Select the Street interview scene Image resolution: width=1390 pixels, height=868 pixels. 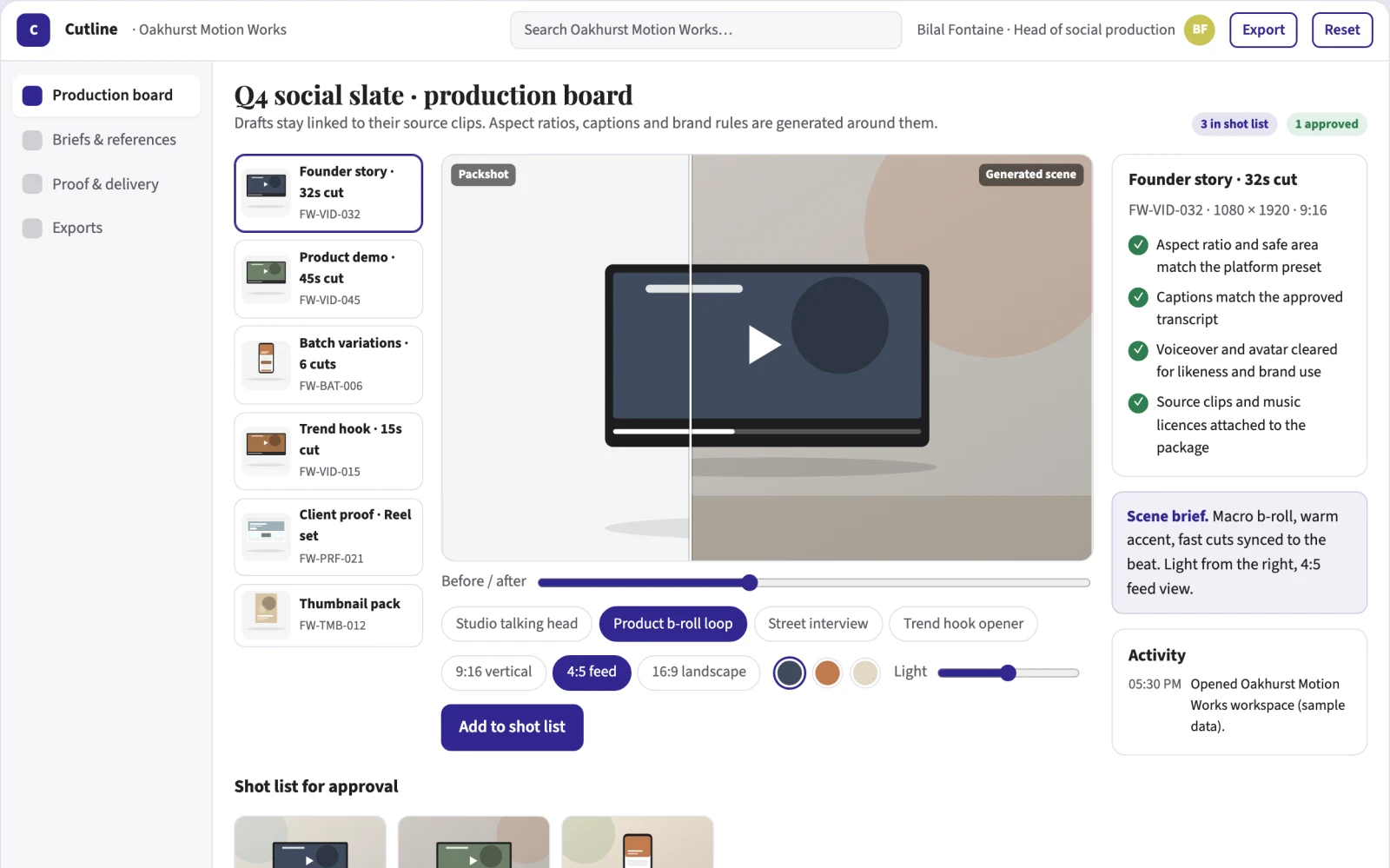point(817,624)
